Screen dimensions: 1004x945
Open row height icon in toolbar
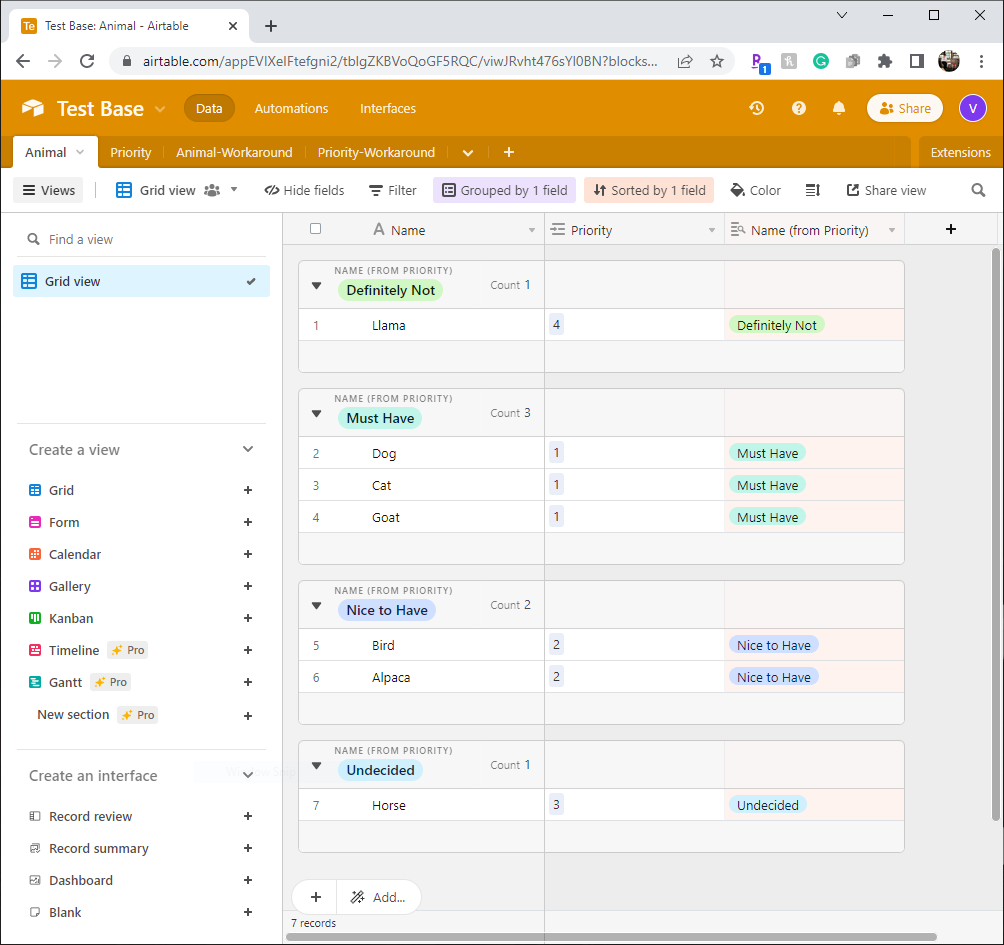click(x=813, y=190)
